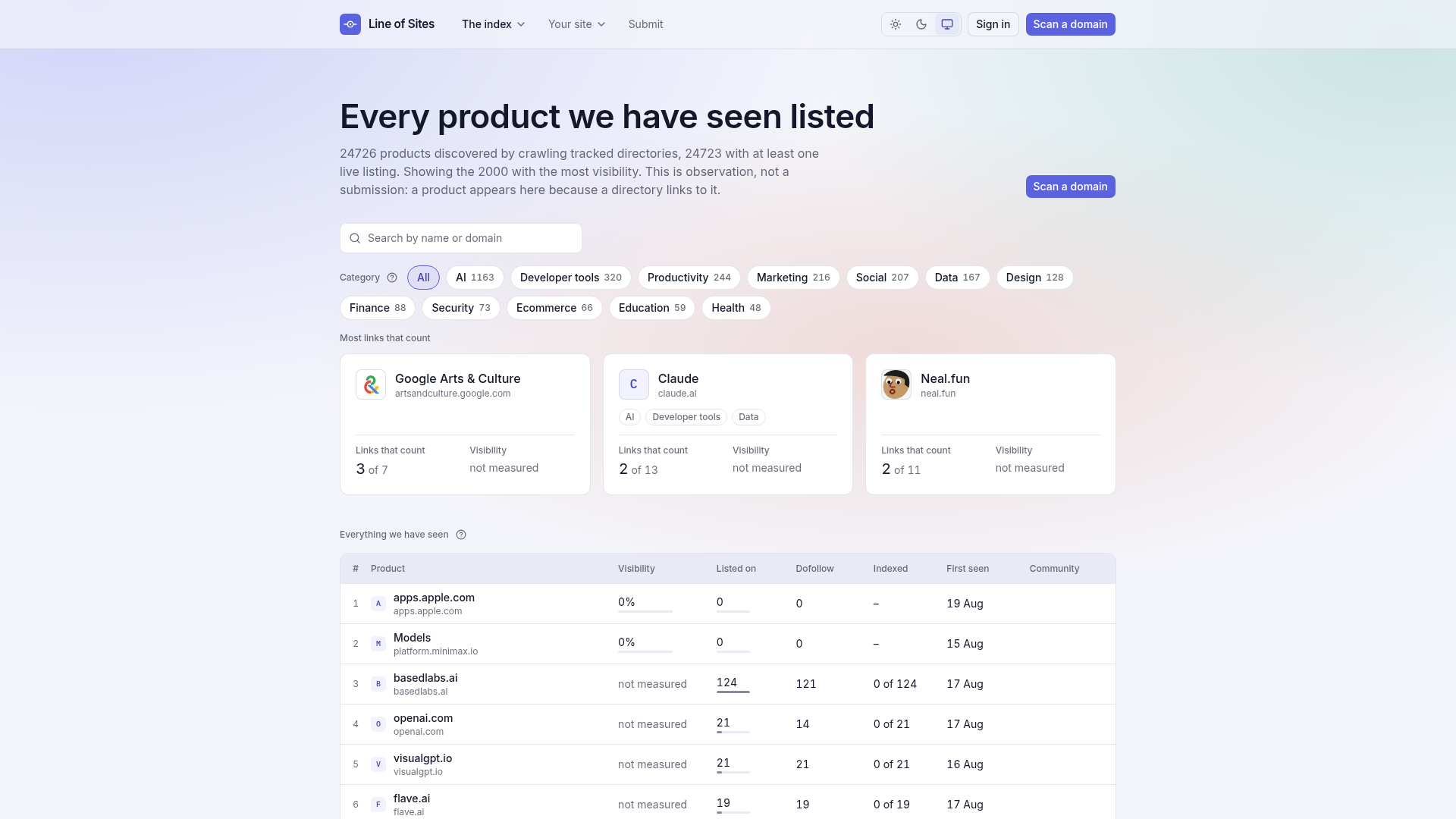1456x819 pixels.
Task: Filter by AI category
Action: [x=475, y=278]
